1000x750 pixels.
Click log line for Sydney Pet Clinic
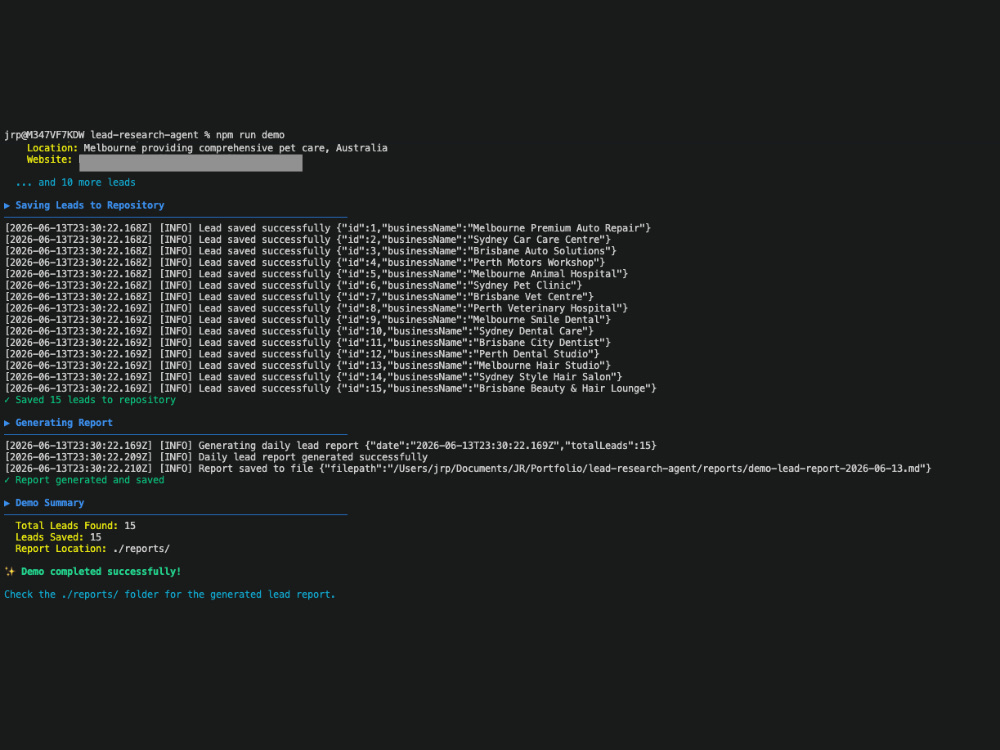(x=293, y=286)
